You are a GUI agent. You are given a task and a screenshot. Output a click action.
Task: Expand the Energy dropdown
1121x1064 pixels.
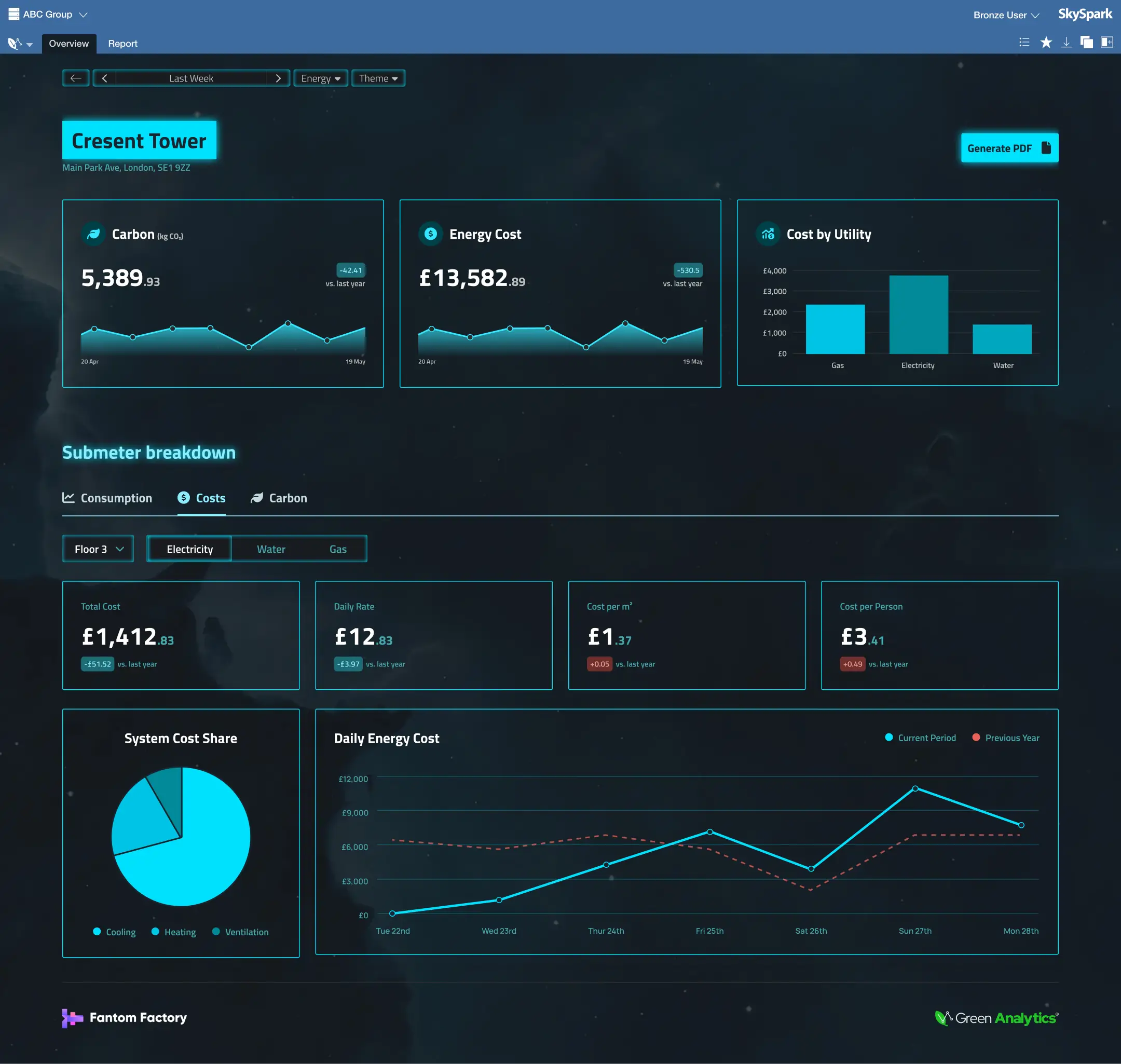point(320,78)
